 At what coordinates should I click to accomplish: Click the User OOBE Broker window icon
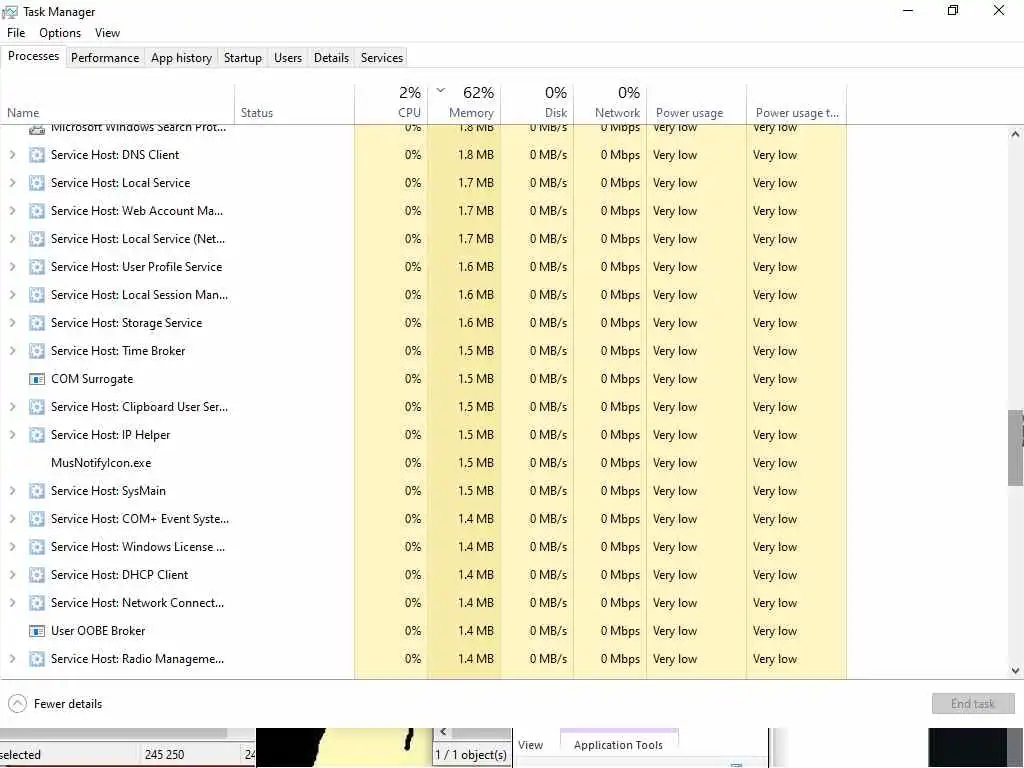(x=37, y=631)
